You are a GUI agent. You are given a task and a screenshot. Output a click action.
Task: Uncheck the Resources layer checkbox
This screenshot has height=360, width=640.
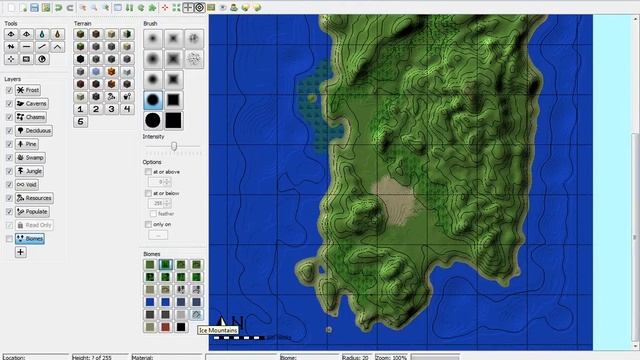click(9, 198)
